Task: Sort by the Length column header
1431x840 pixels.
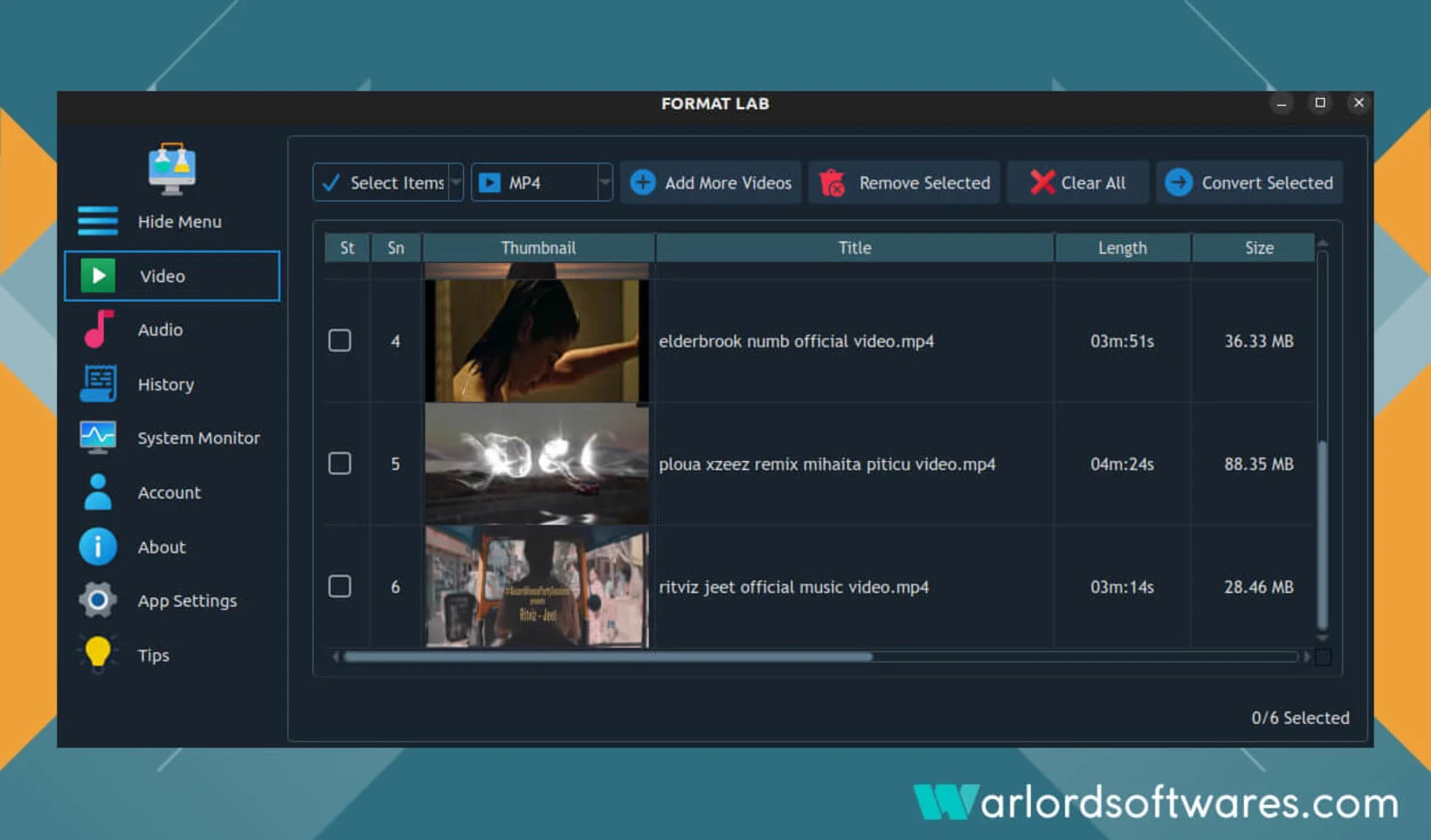Action: click(x=1122, y=248)
